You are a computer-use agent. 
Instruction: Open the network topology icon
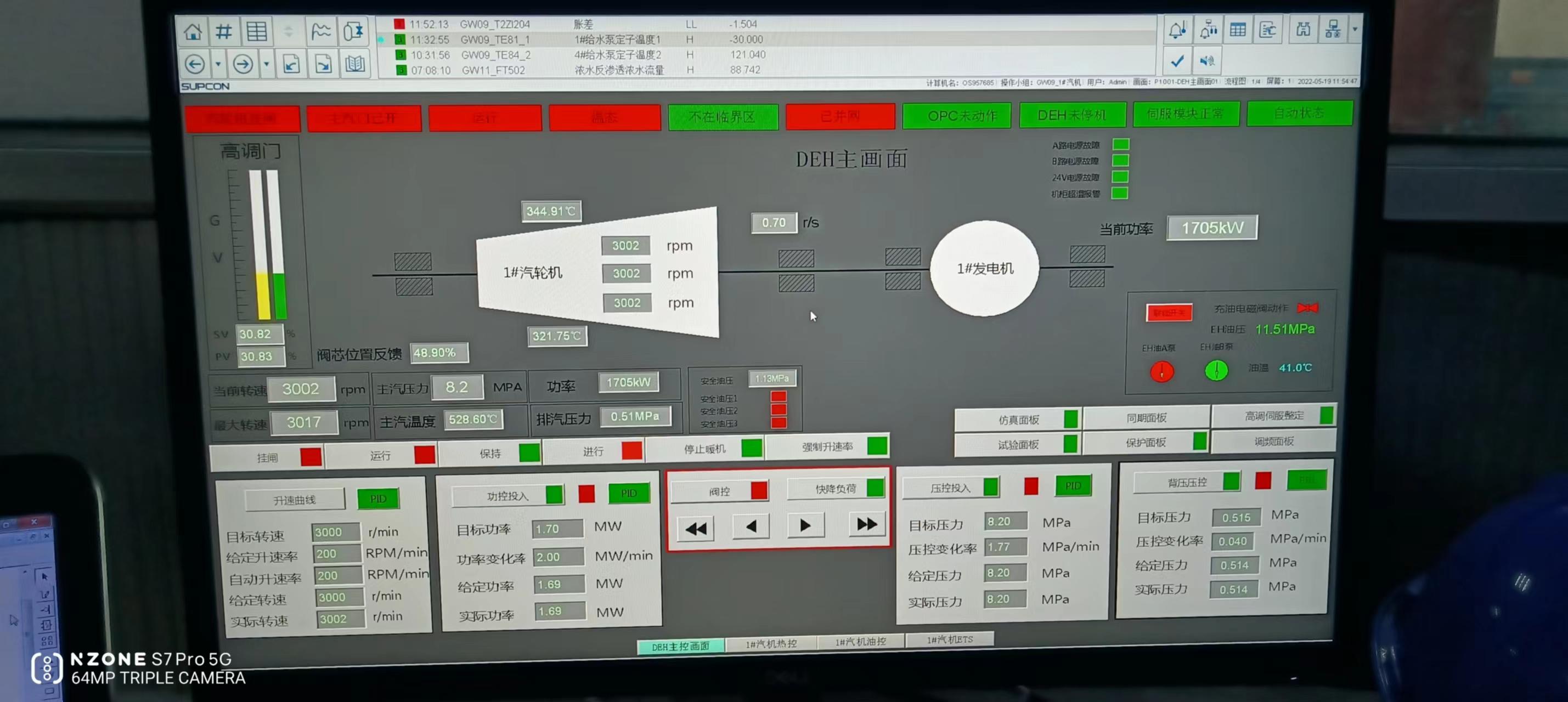[1333, 30]
